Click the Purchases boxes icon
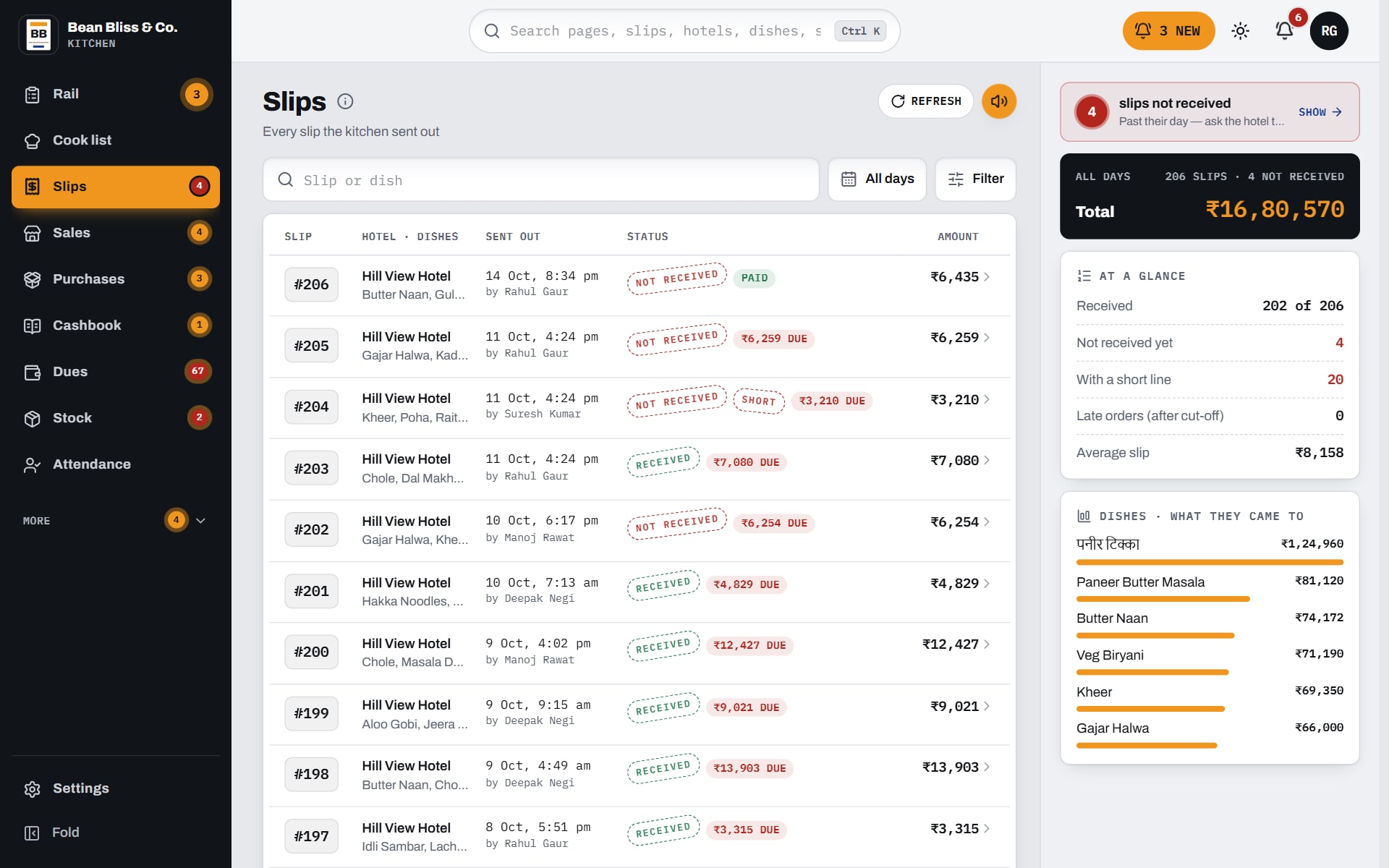 pyautogui.click(x=32, y=279)
